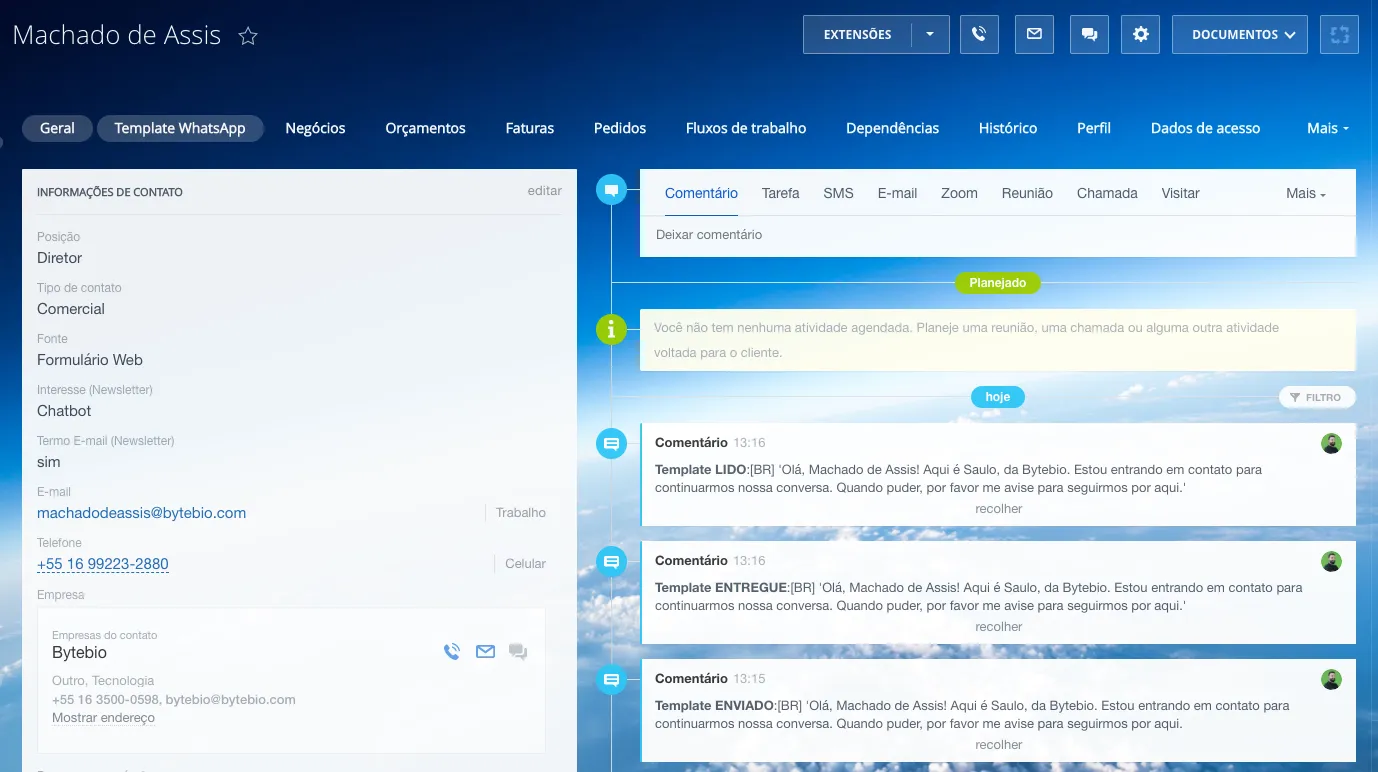Click the envelope email icon in top toolbar
Screen dimensions: 1378x772
coord(1034,34)
